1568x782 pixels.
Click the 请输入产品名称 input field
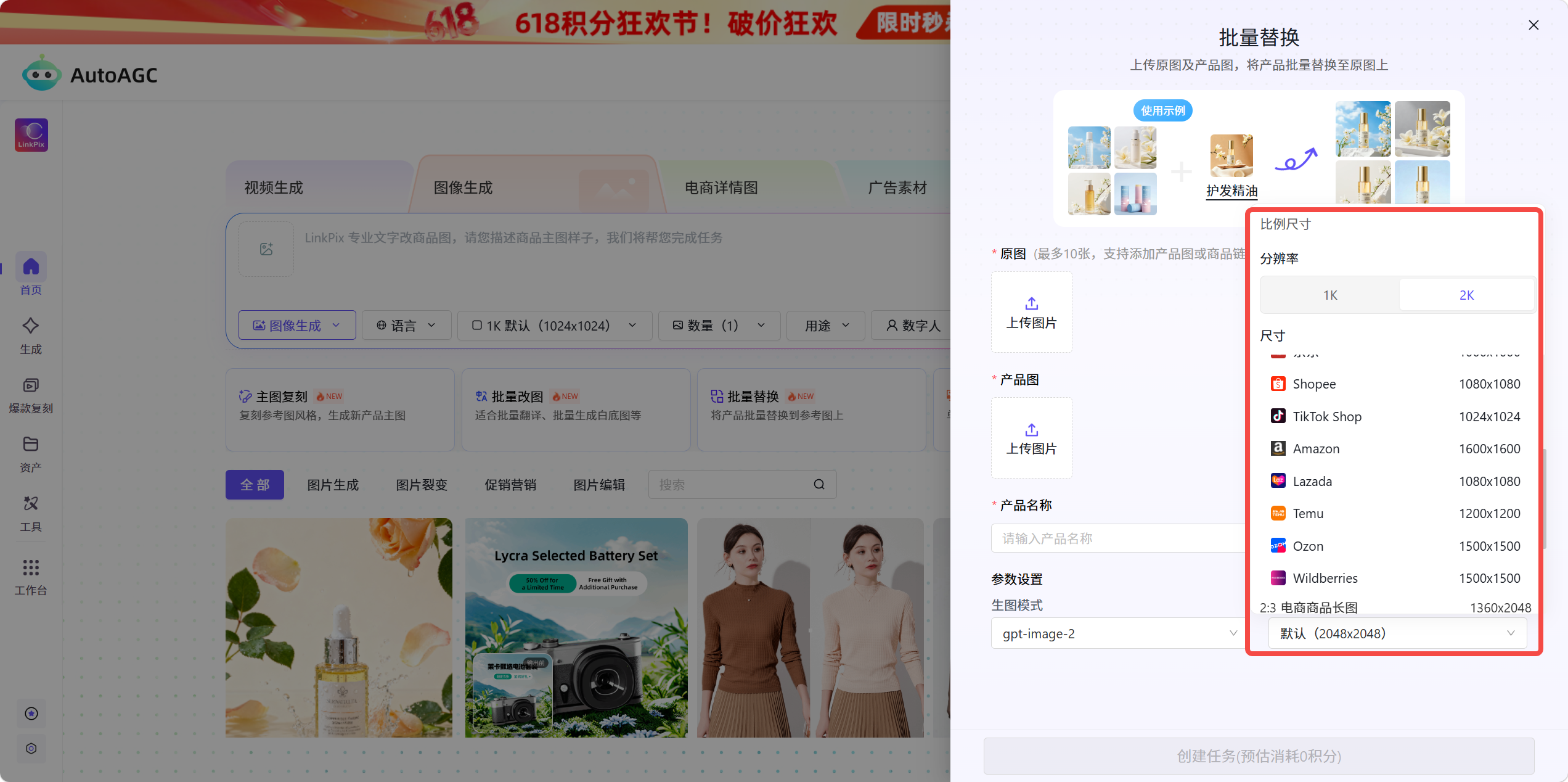click(x=1119, y=538)
